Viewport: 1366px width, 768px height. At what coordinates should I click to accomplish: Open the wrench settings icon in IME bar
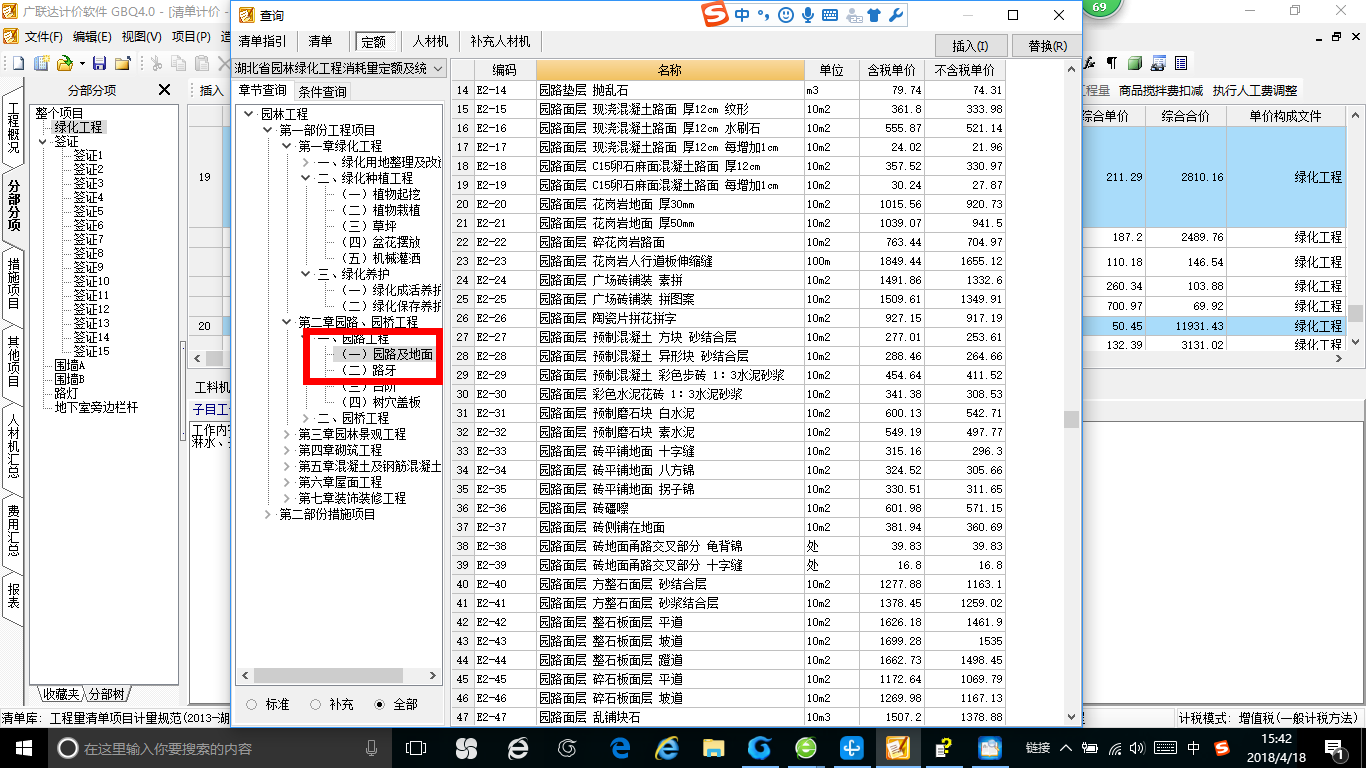click(x=896, y=15)
